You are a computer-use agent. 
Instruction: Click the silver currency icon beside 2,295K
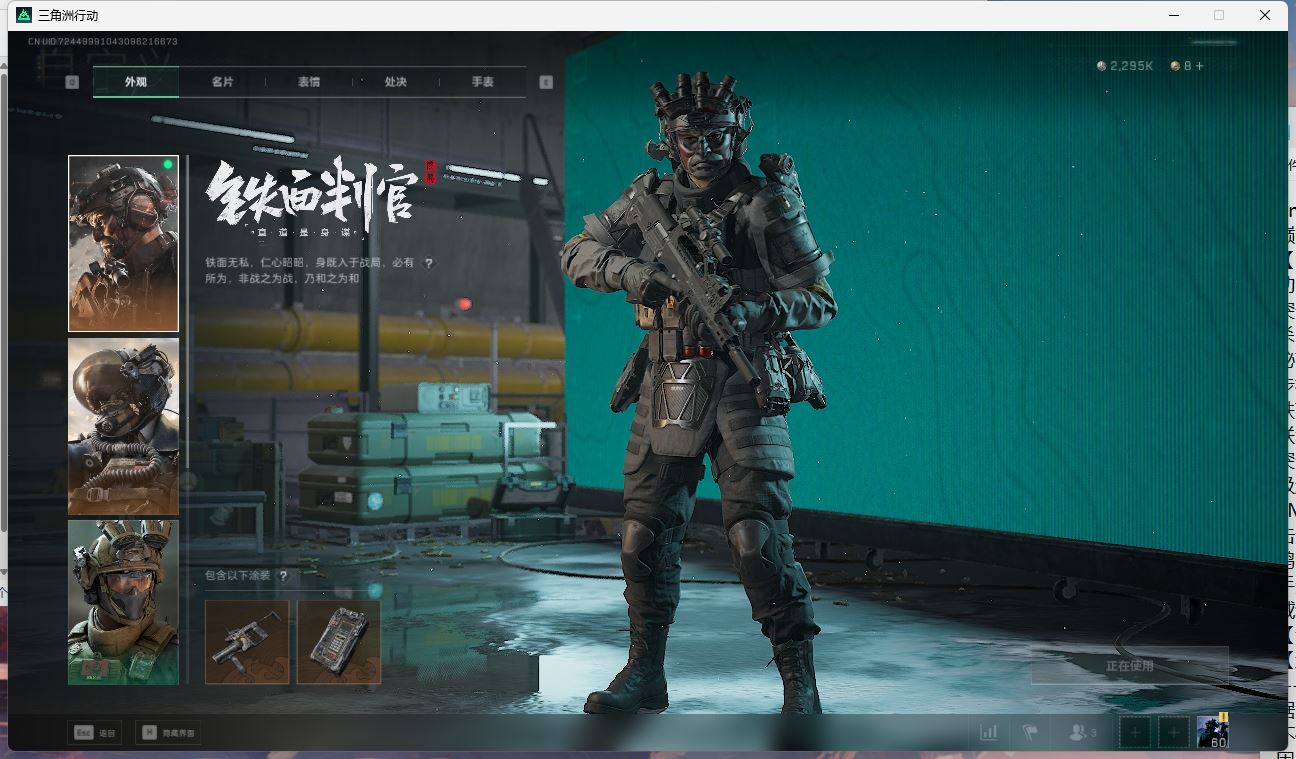tap(1102, 66)
